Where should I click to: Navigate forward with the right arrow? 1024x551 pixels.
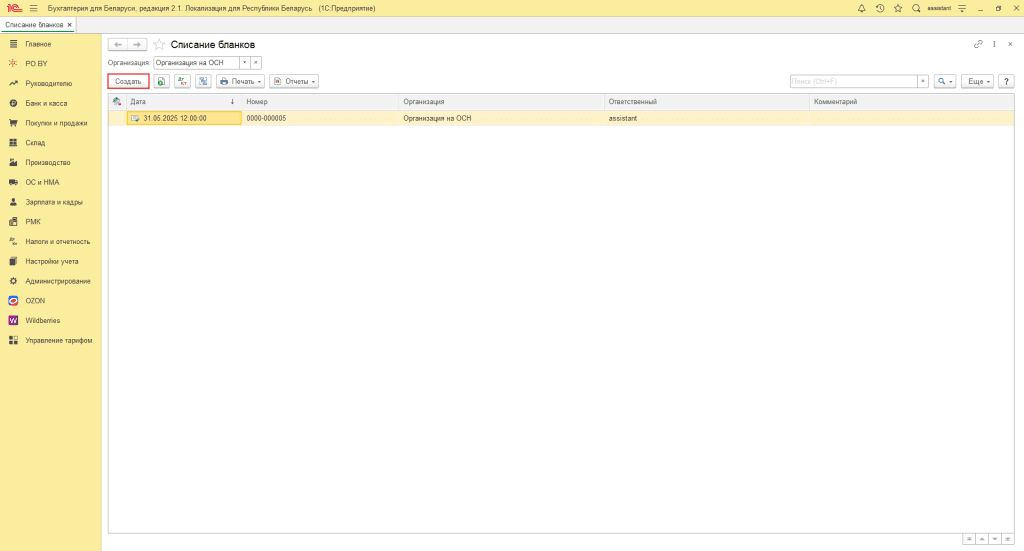[137, 44]
